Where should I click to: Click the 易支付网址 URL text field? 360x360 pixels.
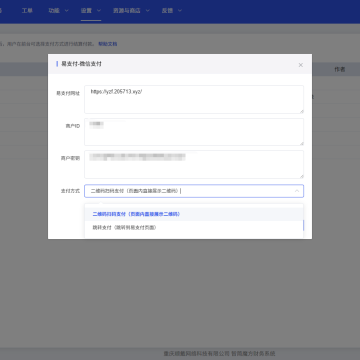pyautogui.click(x=194, y=99)
